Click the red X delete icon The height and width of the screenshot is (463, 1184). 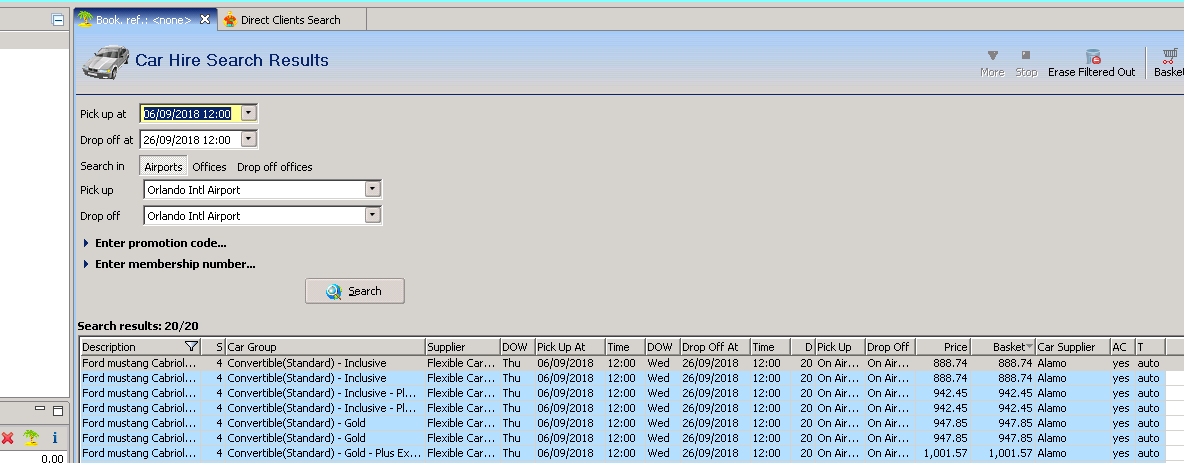tap(8, 438)
